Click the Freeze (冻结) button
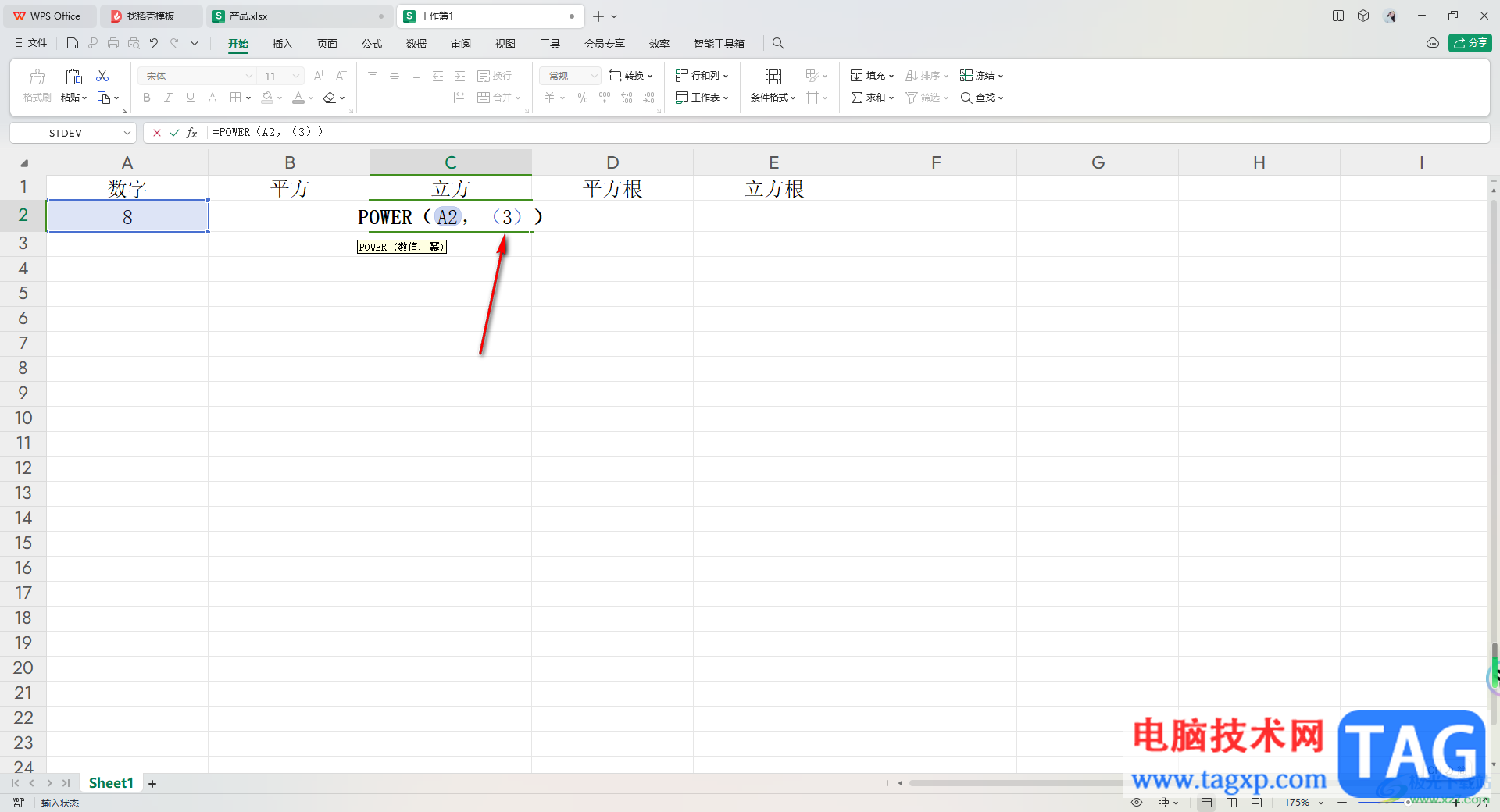Image resolution: width=1500 pixels, height=812 pixels. 981,76
